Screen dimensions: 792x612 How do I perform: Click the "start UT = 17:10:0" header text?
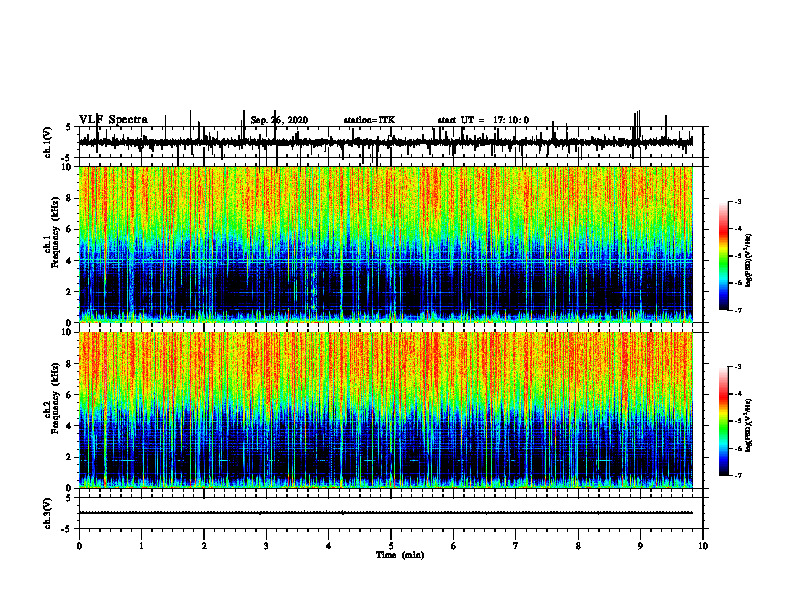pos(483,120)
